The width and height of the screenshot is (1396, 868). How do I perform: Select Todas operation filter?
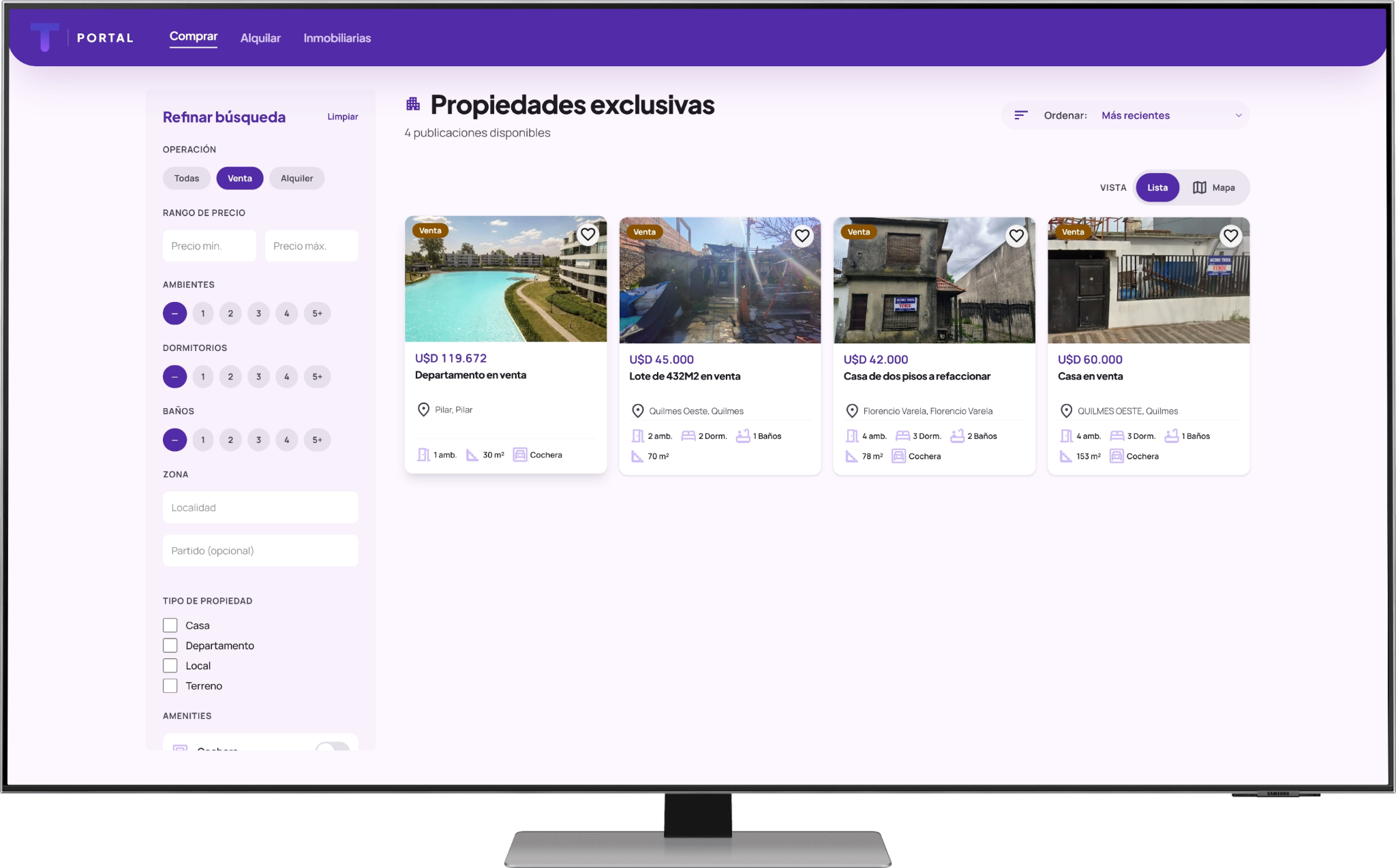coord(187,179)
